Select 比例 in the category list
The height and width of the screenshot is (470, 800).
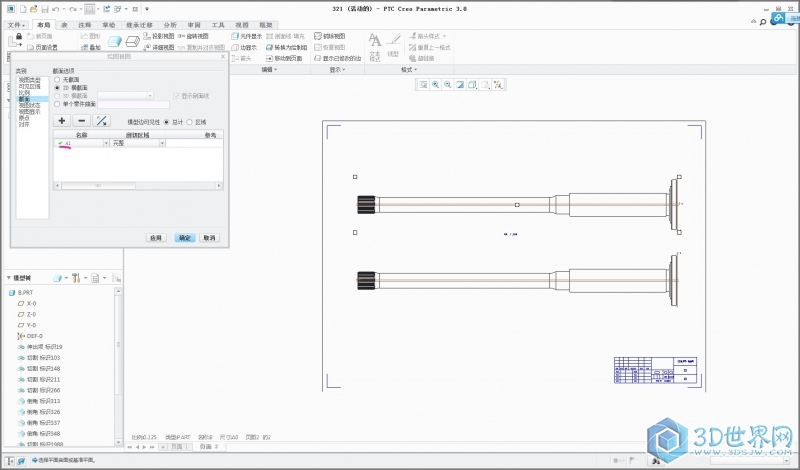tap(24, 93)
